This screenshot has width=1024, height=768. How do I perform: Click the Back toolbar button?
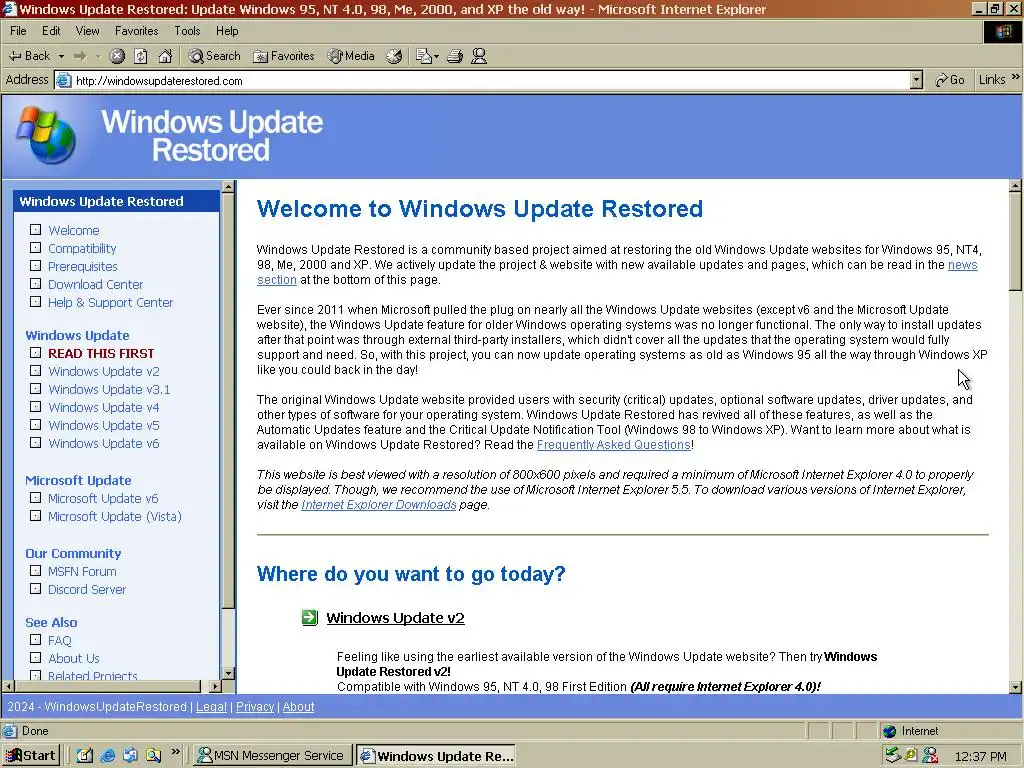tap(29, 56)
